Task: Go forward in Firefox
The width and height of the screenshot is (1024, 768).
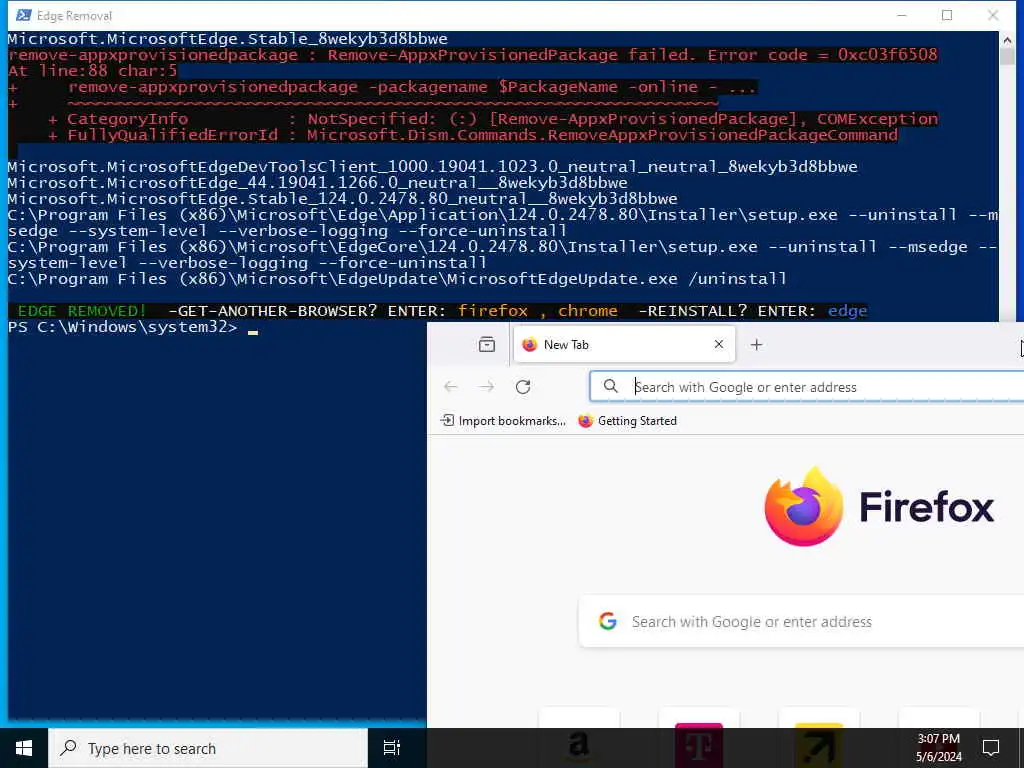Action: (487, 387)
